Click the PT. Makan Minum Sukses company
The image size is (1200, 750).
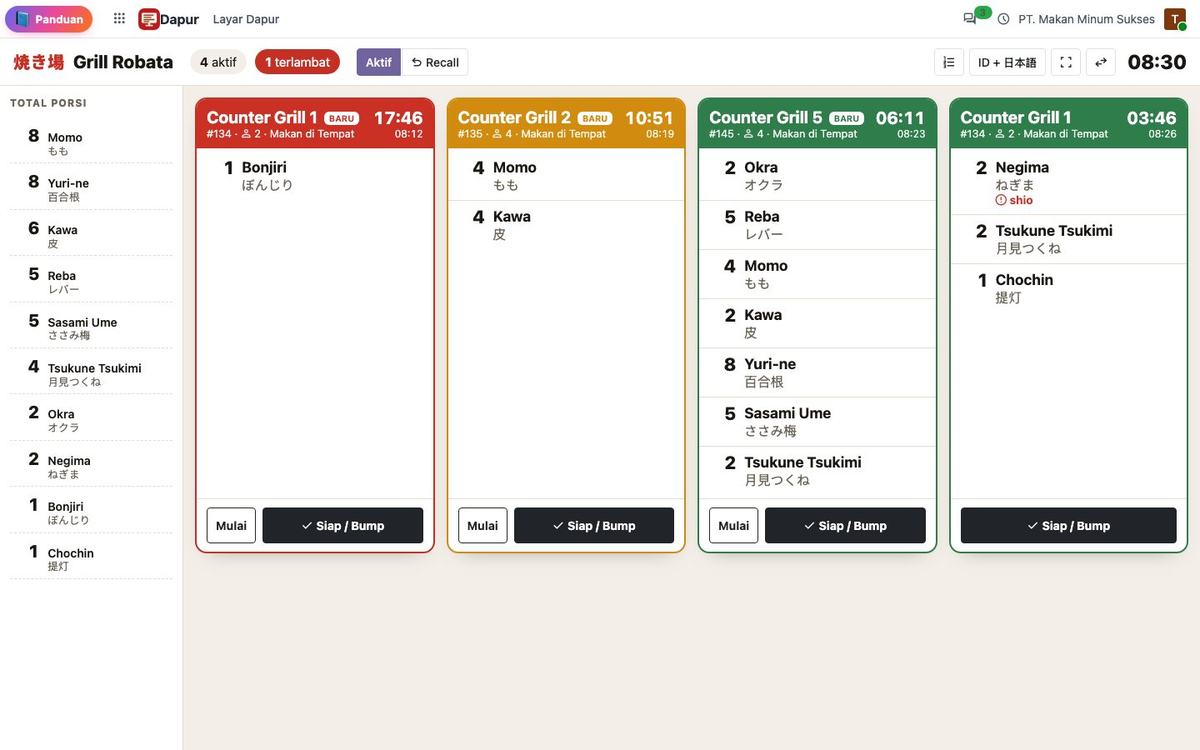pyautogui.click(x=1087, y=19)
